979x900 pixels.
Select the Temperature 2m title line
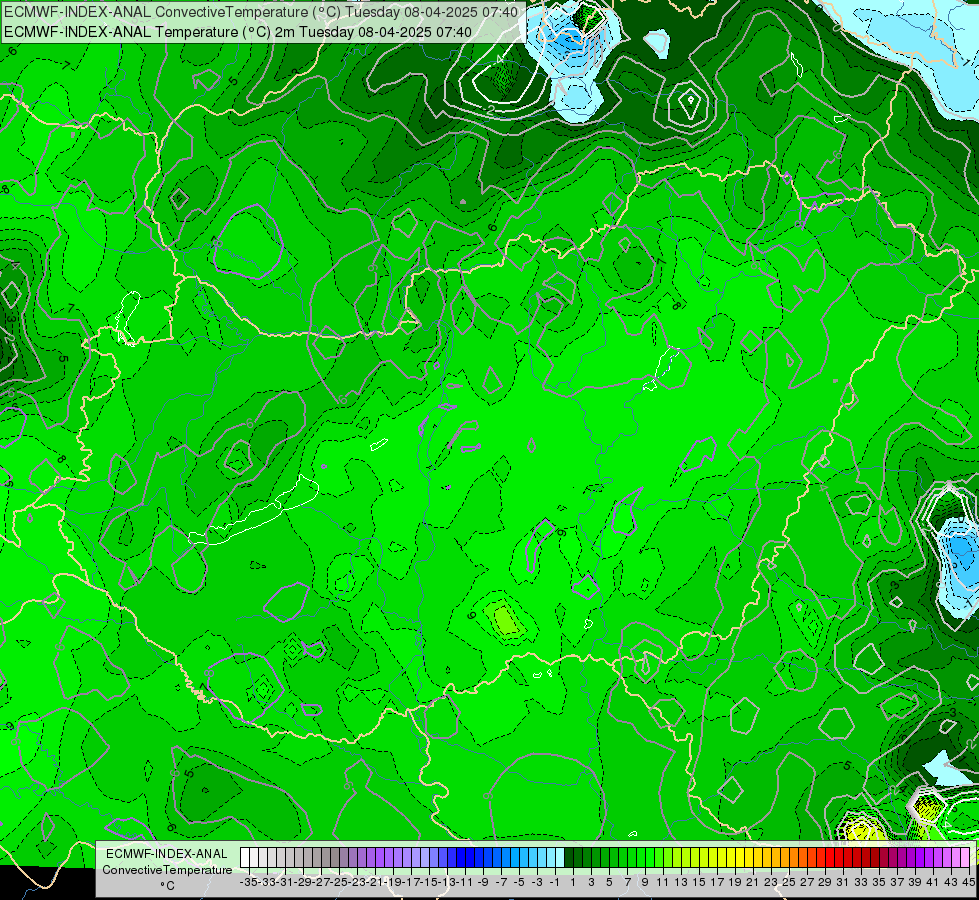click(x=238, y=32)
